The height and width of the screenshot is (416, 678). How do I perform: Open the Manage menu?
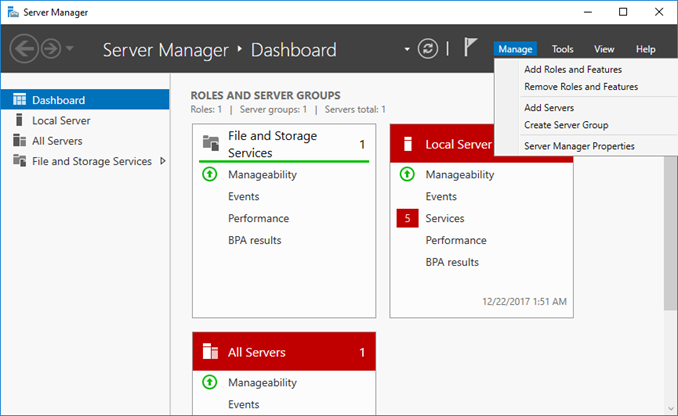[515, 49]
